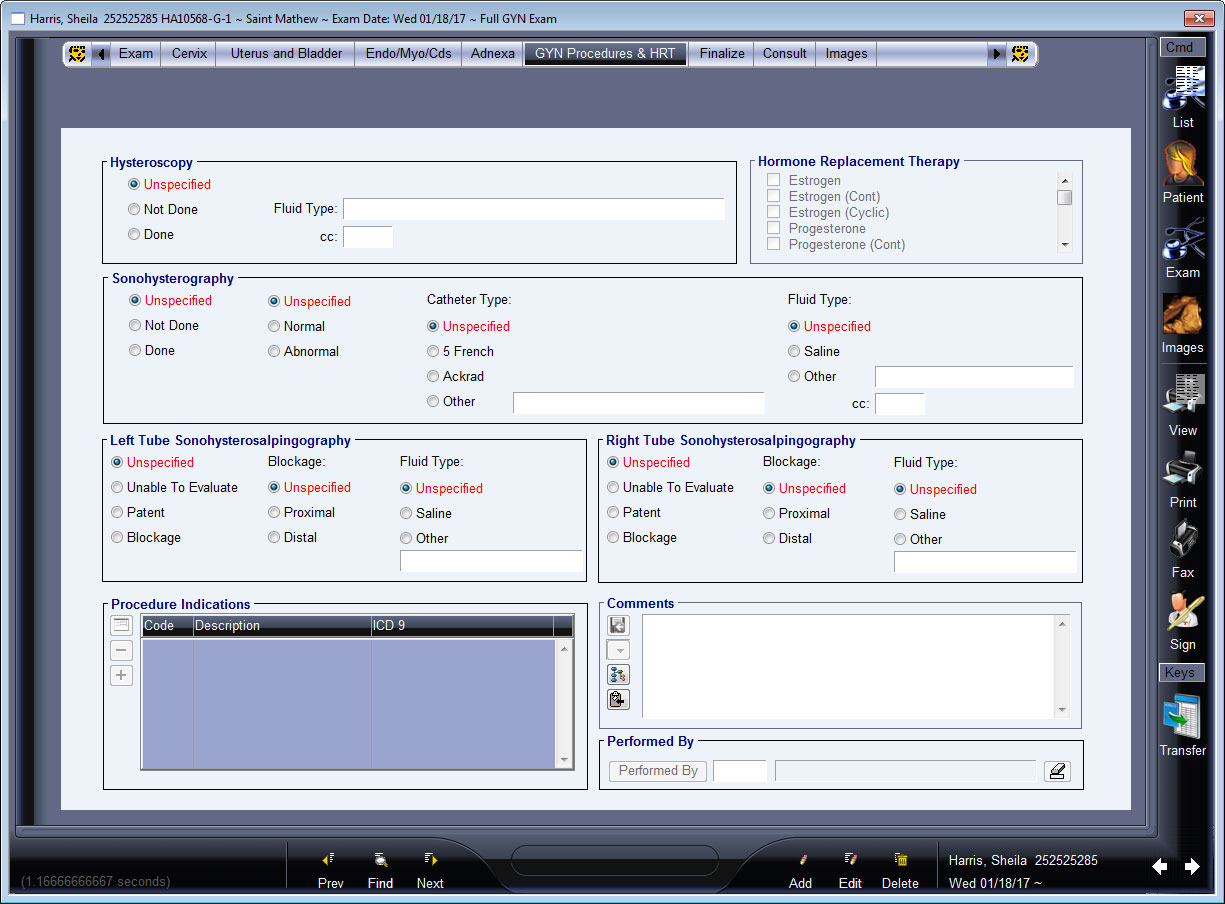
Task: Select Ackrad catheter type
Action: 433,377
